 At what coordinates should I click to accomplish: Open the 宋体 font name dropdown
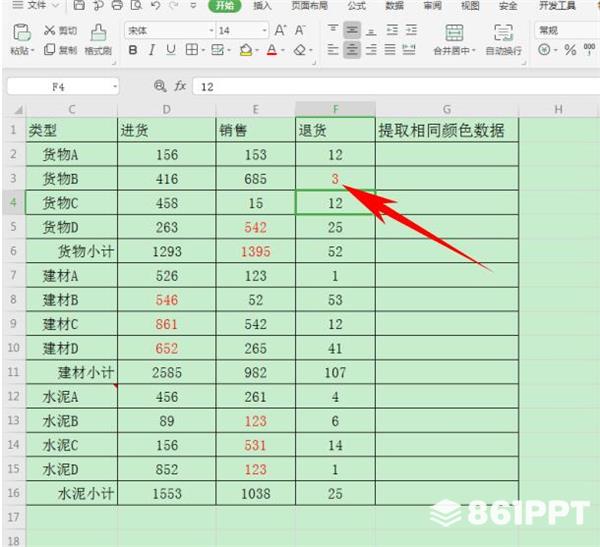pyautogui.click(x=211, y=30)
